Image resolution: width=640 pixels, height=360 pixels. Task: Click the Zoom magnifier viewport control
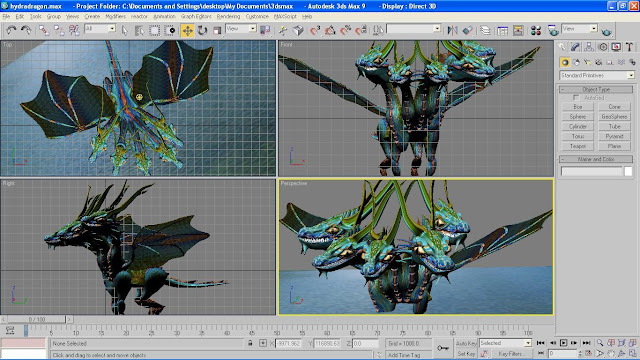600,343
